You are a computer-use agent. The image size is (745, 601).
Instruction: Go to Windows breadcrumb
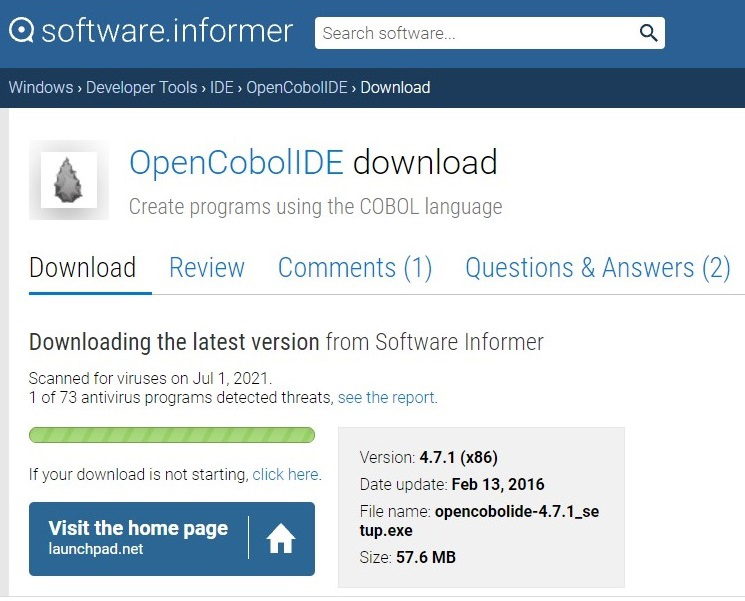41,87
